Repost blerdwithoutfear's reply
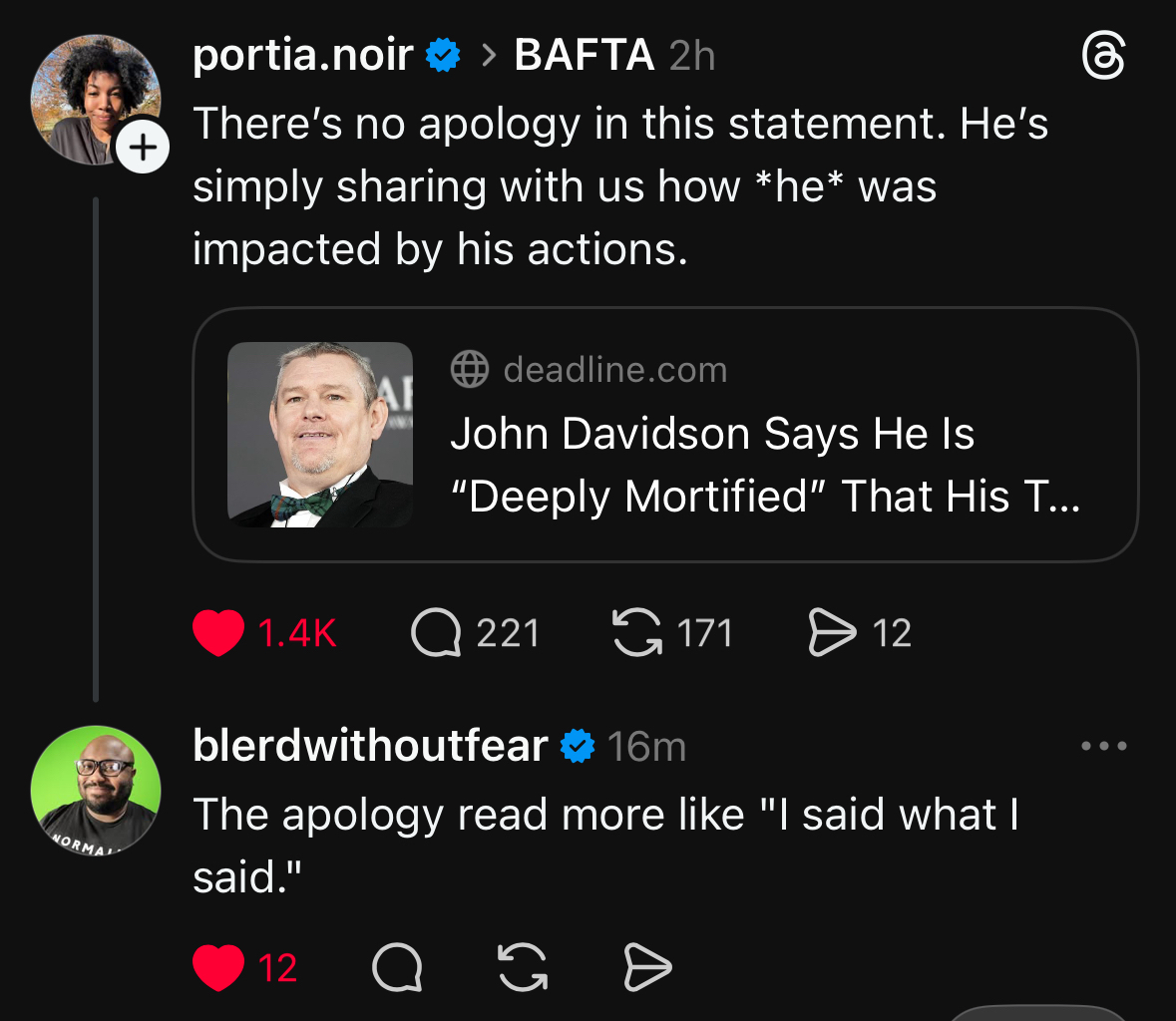The width and height of the screenshot is (1176, 1021). [x=523, y=967]
